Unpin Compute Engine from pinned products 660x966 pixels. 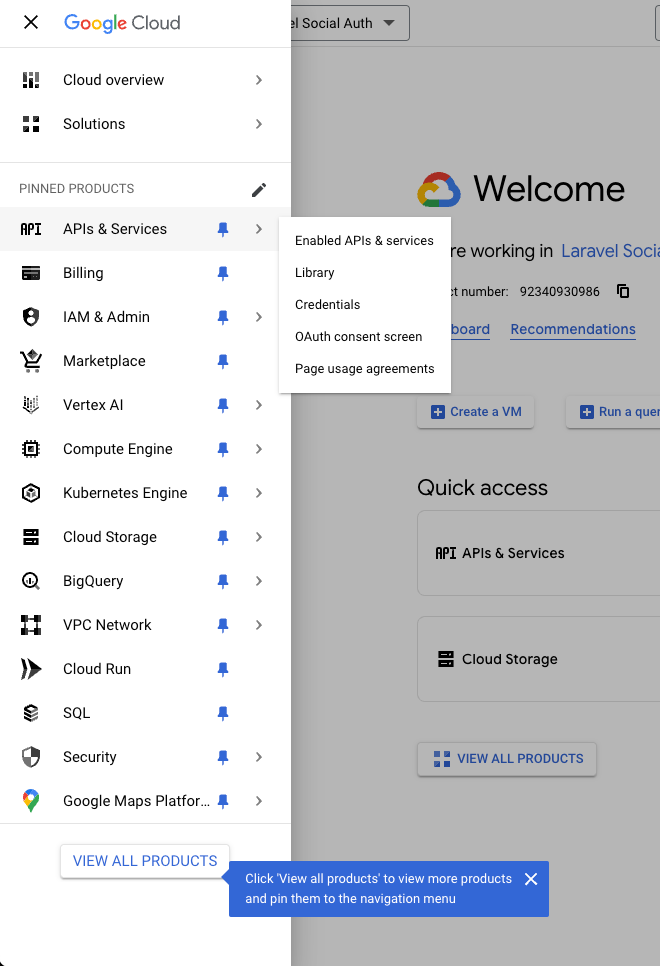223,449
